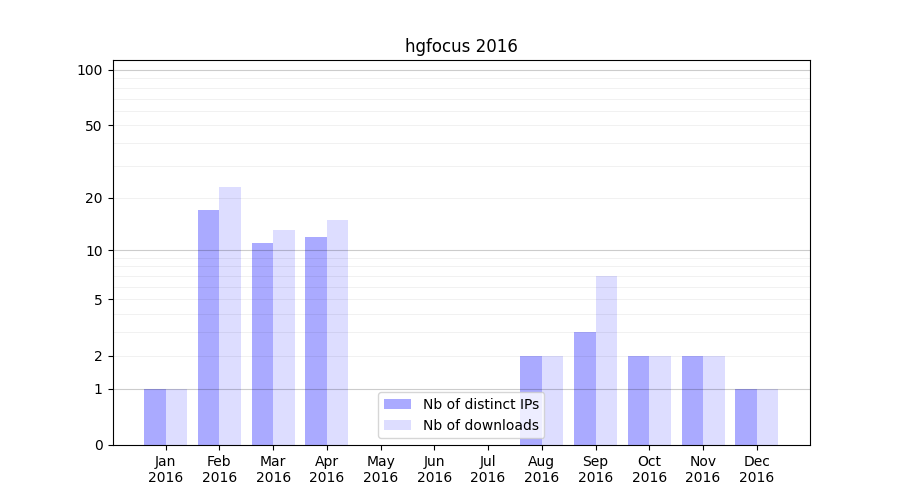This screenshot has width=900, height=500.
Task: Click the 'Nb of downloads' legend swatch
Action: [x=397, y=425]
